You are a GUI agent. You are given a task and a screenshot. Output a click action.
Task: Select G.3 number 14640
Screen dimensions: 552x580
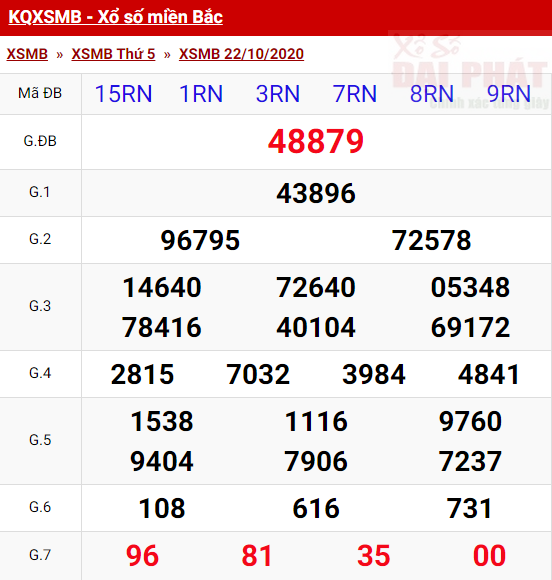162,287
